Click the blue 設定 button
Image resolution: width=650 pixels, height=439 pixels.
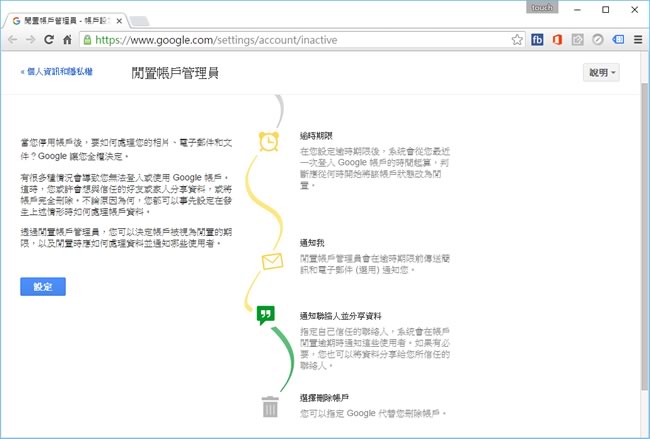(43, 286)
